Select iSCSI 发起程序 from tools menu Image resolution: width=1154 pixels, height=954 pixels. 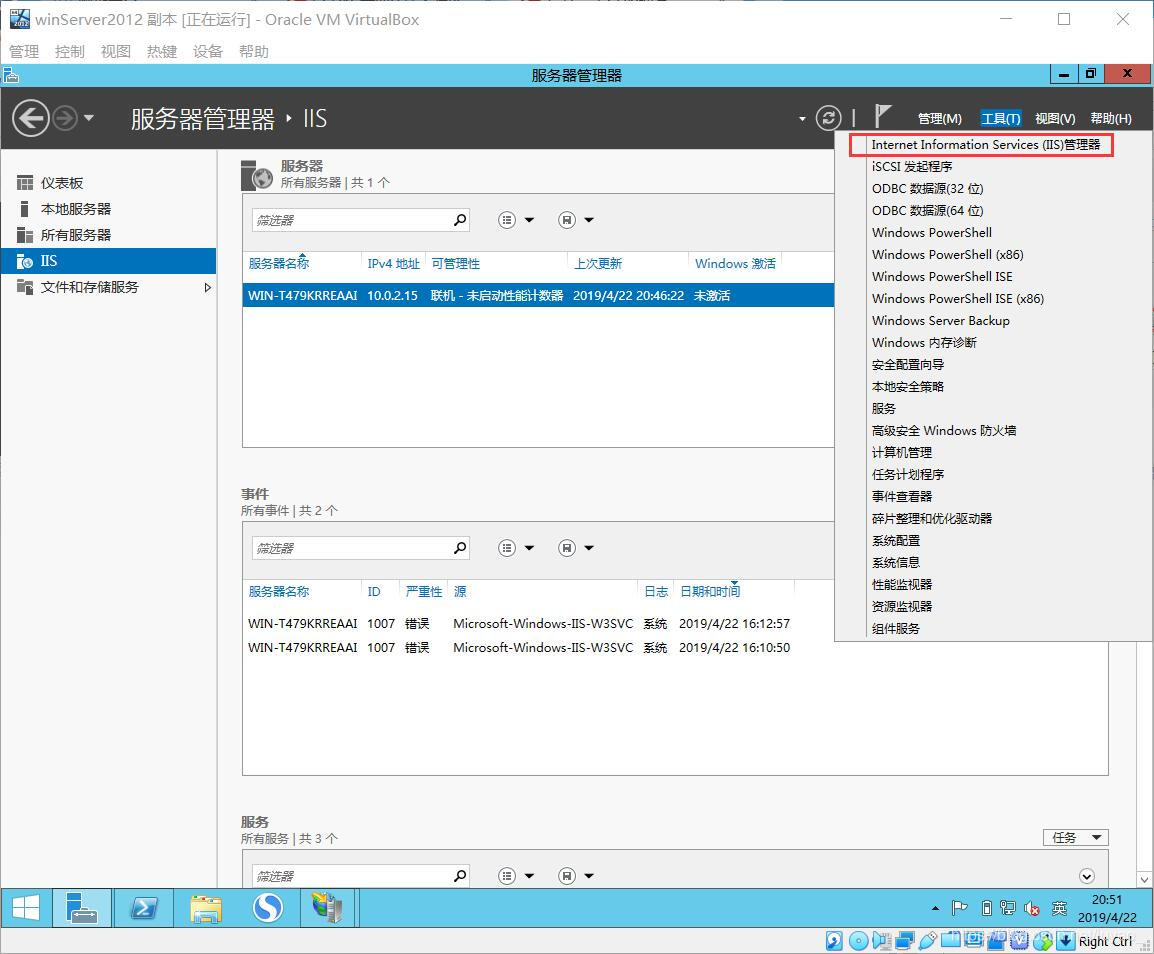(912, 167)
